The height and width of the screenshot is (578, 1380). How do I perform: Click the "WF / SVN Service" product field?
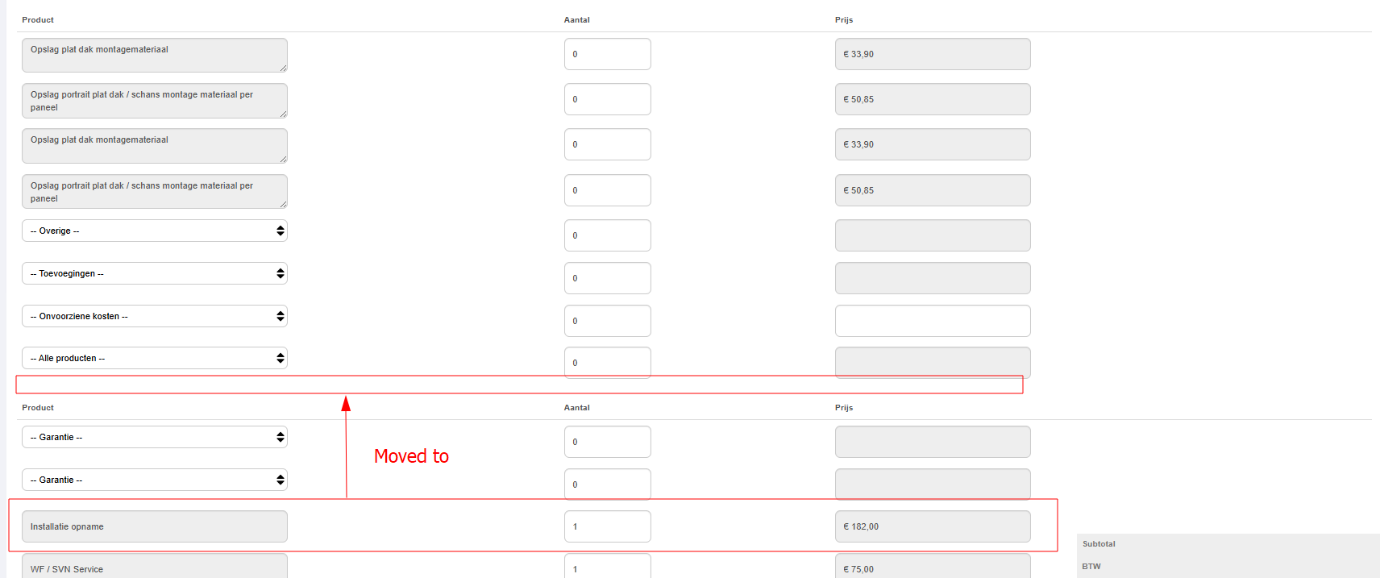click(x=154, y=566)
